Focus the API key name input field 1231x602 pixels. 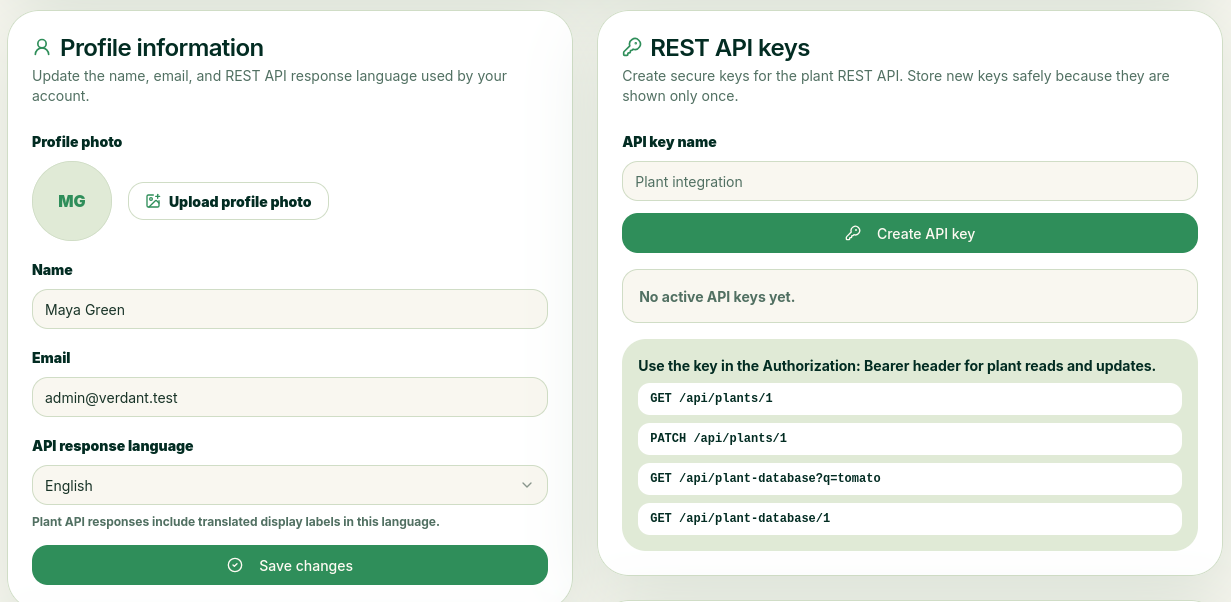[x=910, y=181]
